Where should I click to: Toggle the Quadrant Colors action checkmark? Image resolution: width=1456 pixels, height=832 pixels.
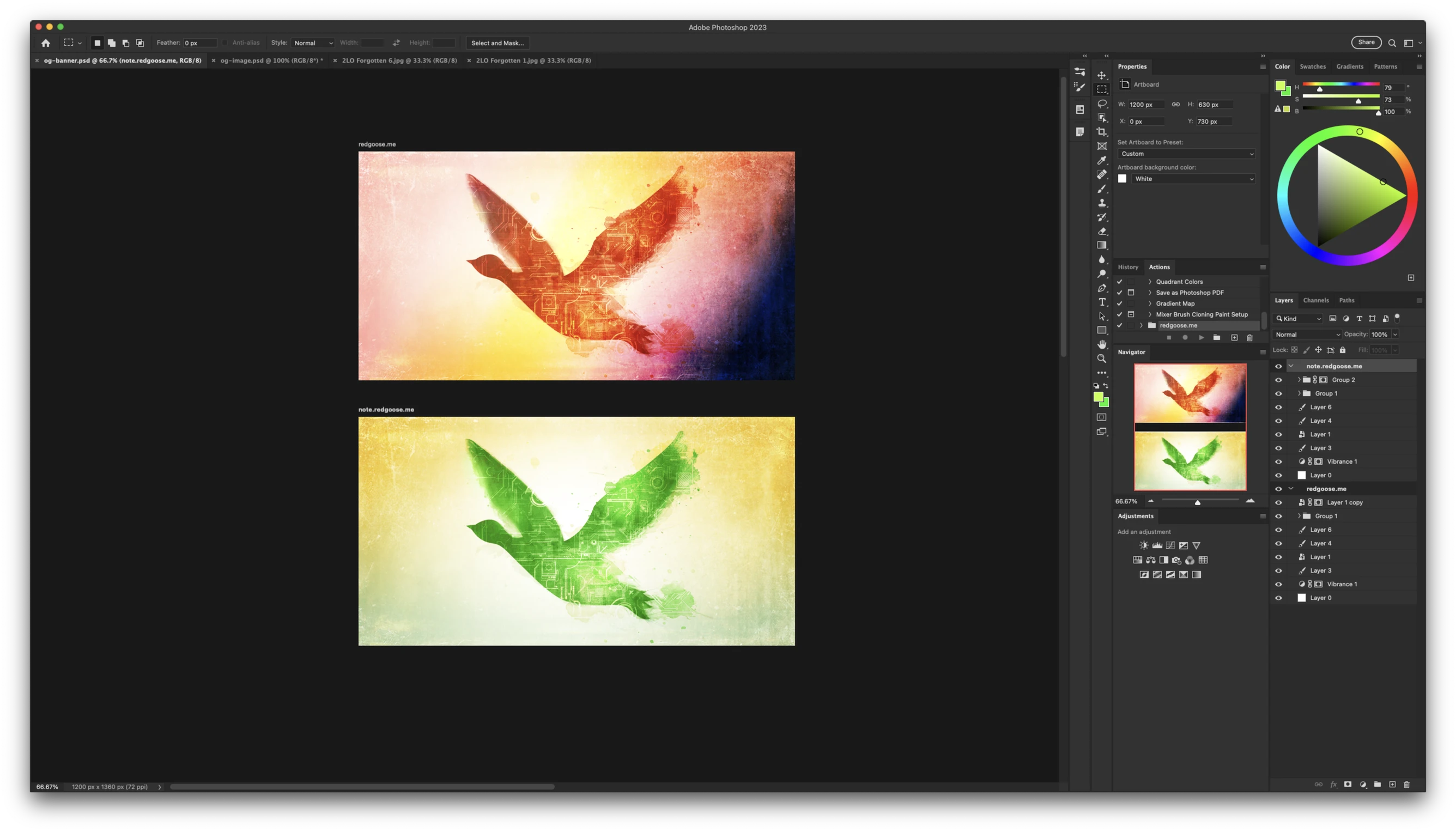tap(1119, 282)
